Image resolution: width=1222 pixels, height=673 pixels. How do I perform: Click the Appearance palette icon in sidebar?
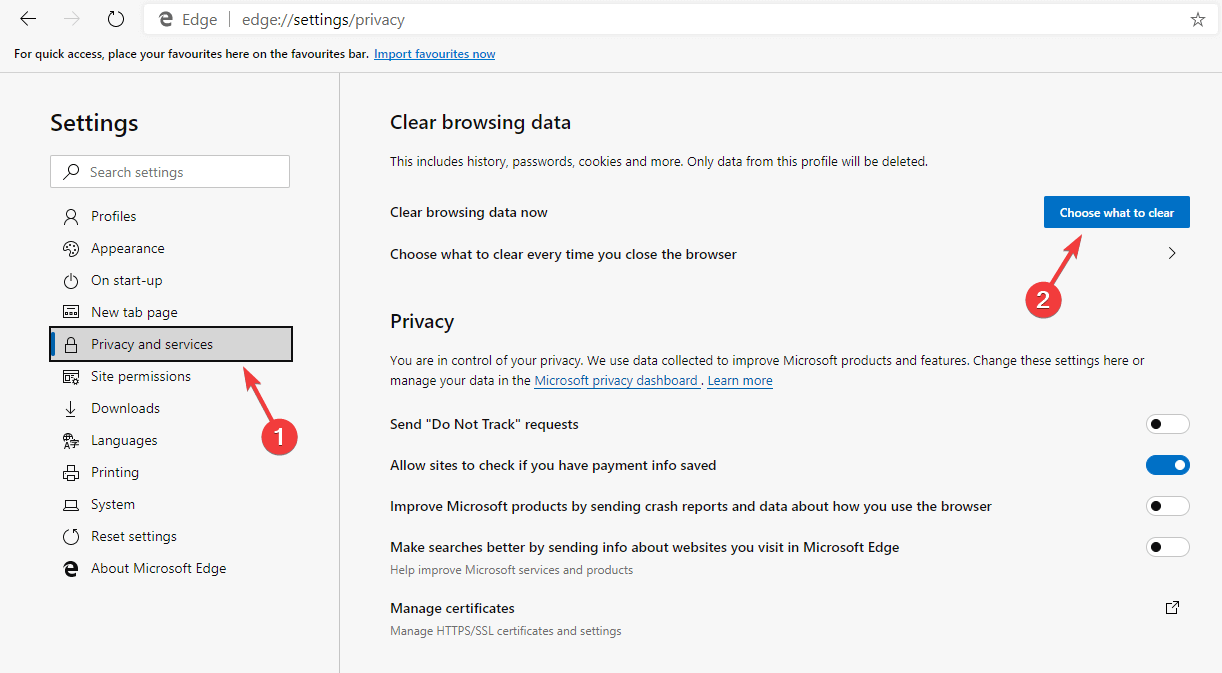pos(71,248)
